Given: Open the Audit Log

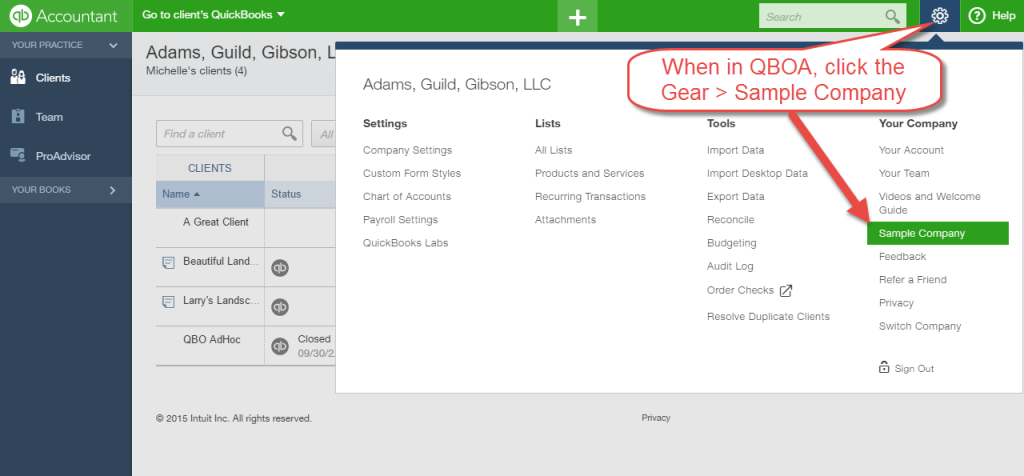Looking at the screenshot, I should tap(730, 266).
